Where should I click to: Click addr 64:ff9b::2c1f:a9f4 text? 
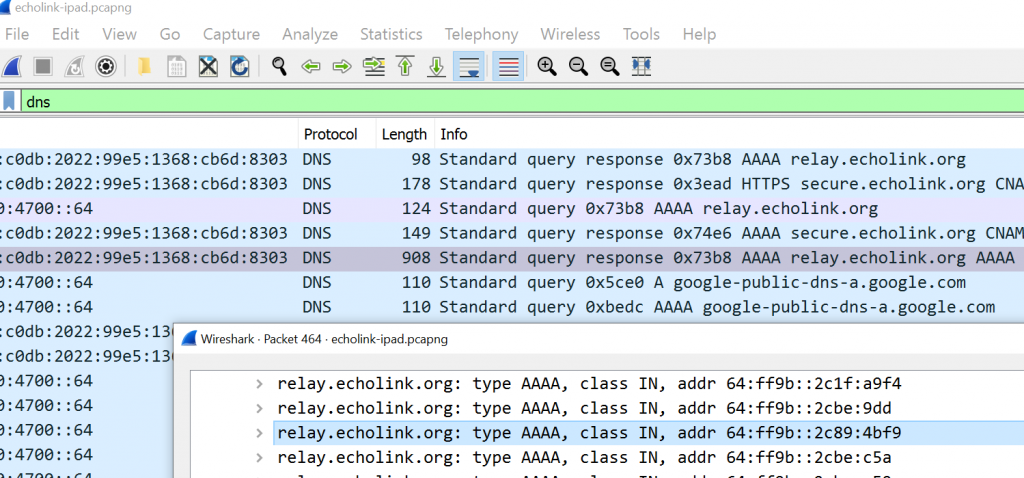[790, 383]
